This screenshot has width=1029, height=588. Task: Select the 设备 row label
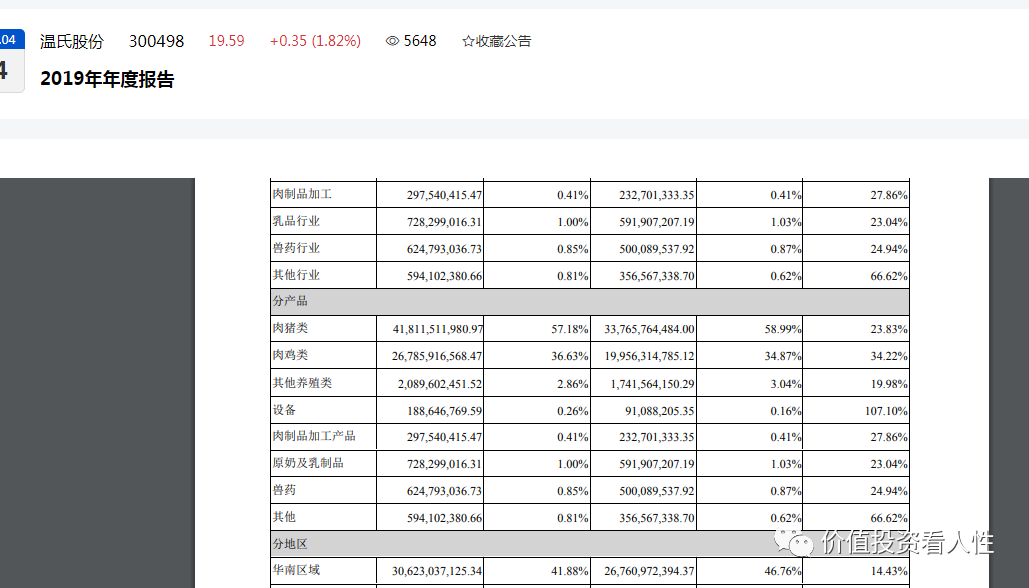(284, 410)
